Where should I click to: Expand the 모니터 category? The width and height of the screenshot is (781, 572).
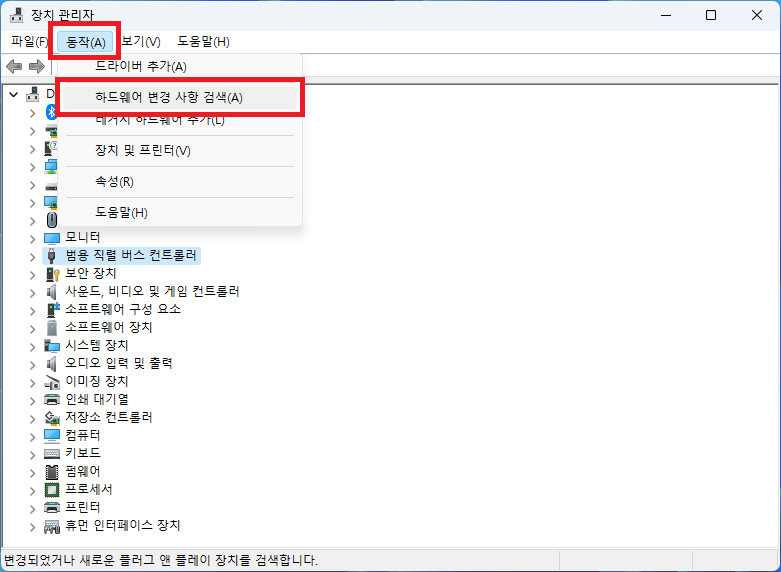click(32, 239)
